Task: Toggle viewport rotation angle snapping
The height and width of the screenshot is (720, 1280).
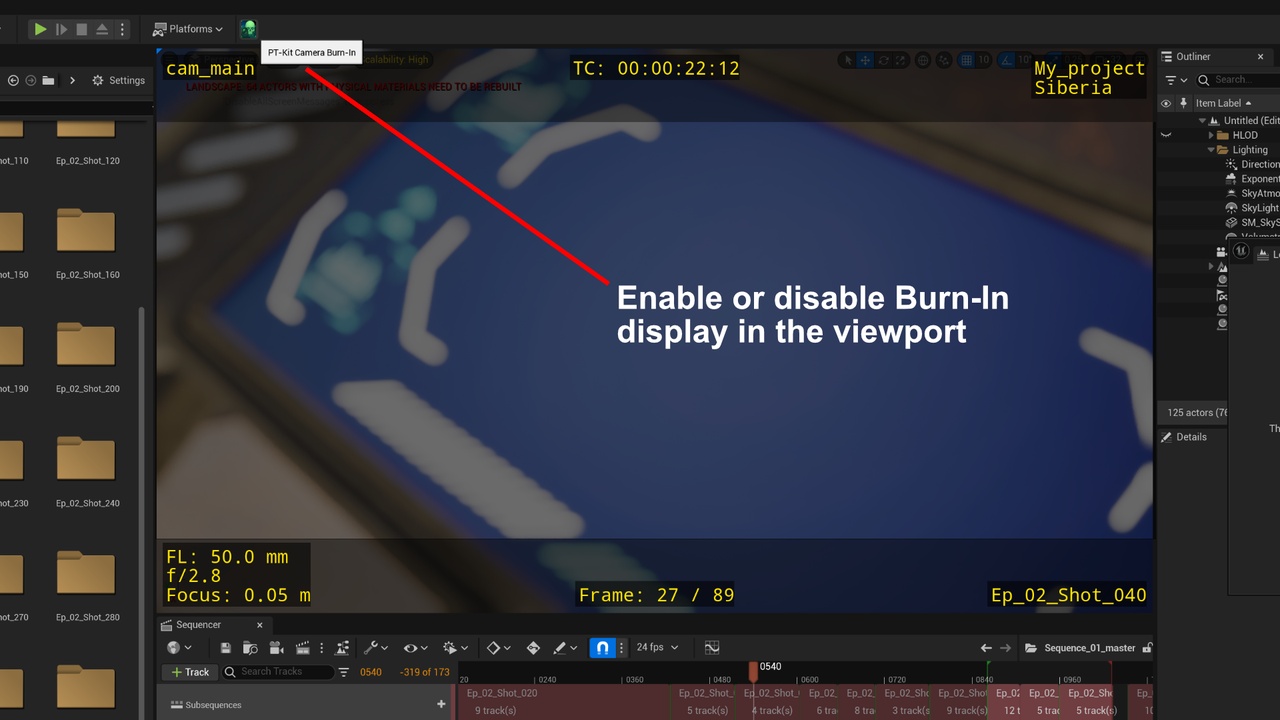Action: coord(1006,60)
